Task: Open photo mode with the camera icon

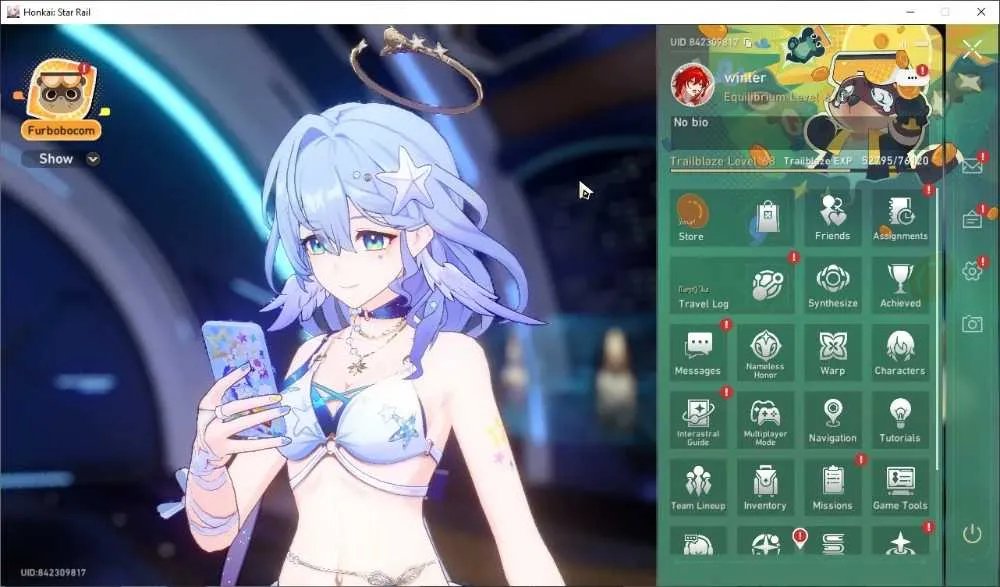Action: [972, 324]
